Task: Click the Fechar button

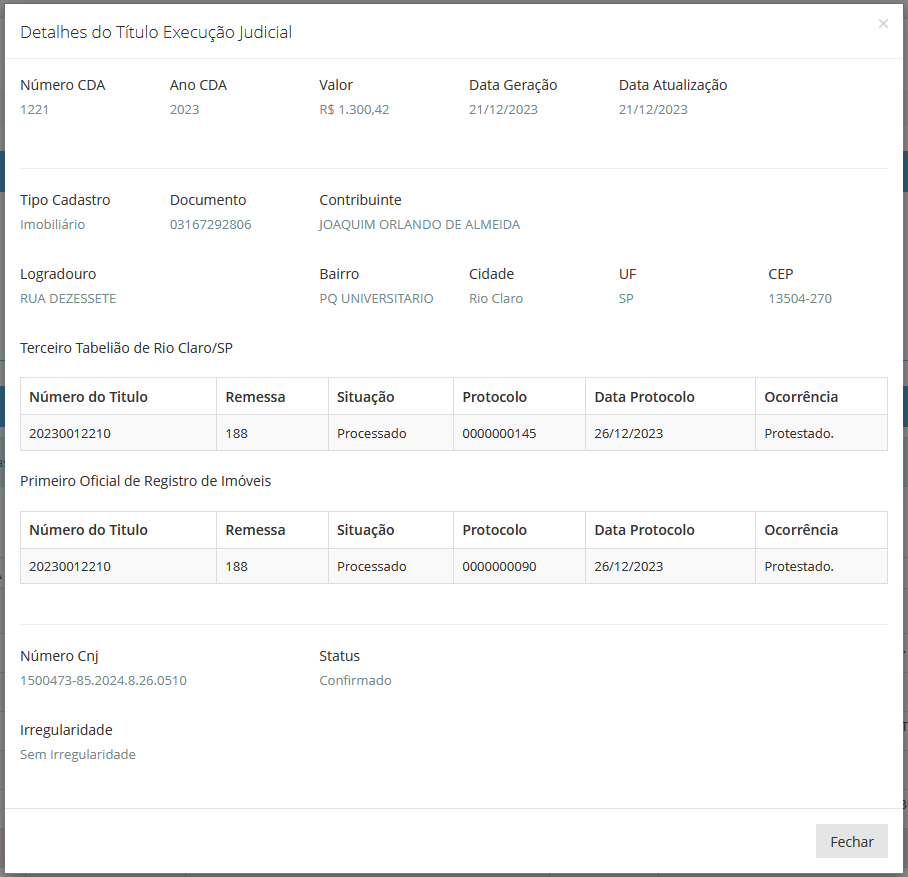Action: (x=851, y=841)
